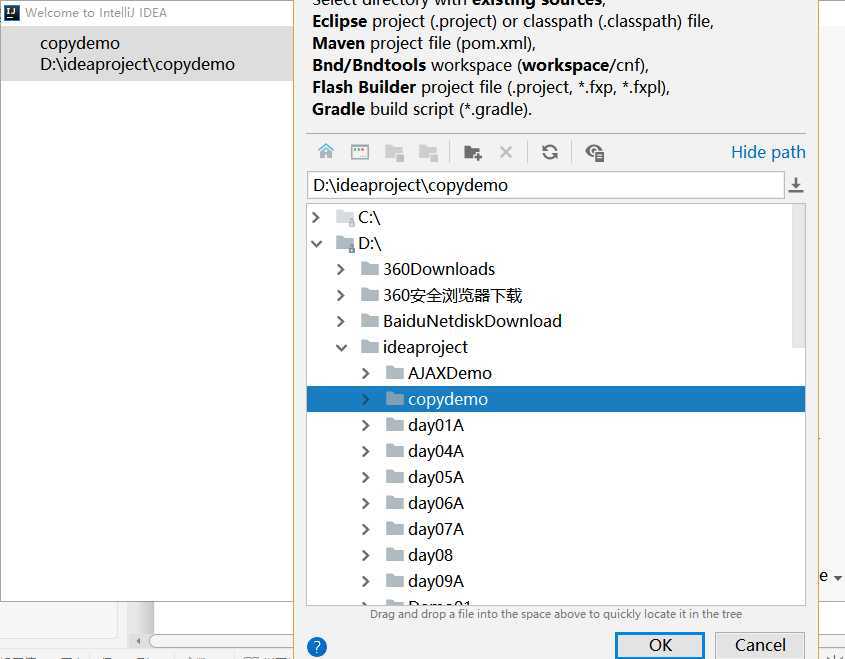Expand the C:\ drive node
This screenshot has height=659, width=845.
(x=316, y=218)
